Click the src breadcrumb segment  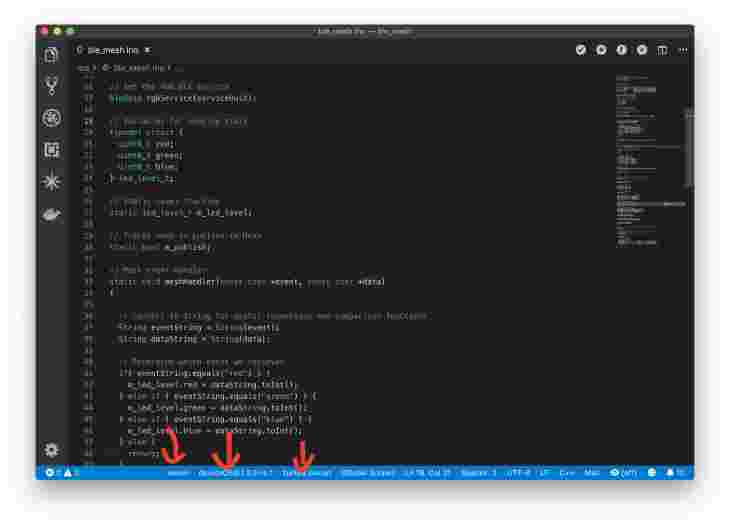83,68
